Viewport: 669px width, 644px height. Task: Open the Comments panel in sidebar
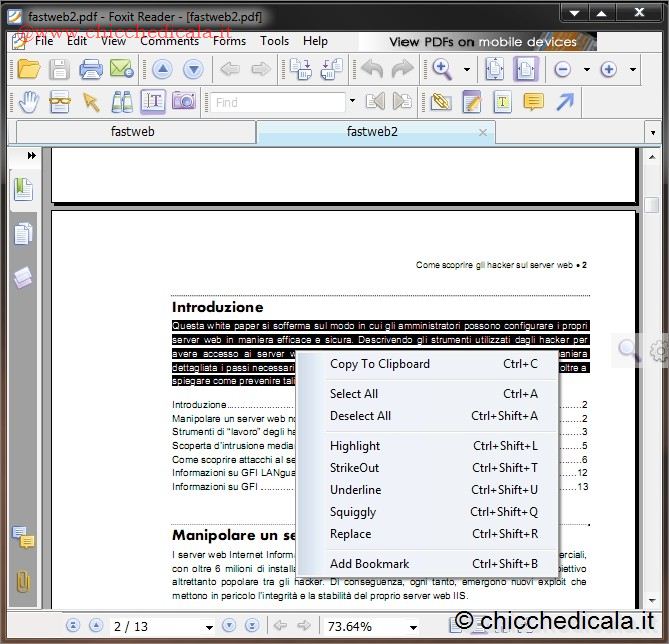(x=23, y=537)
